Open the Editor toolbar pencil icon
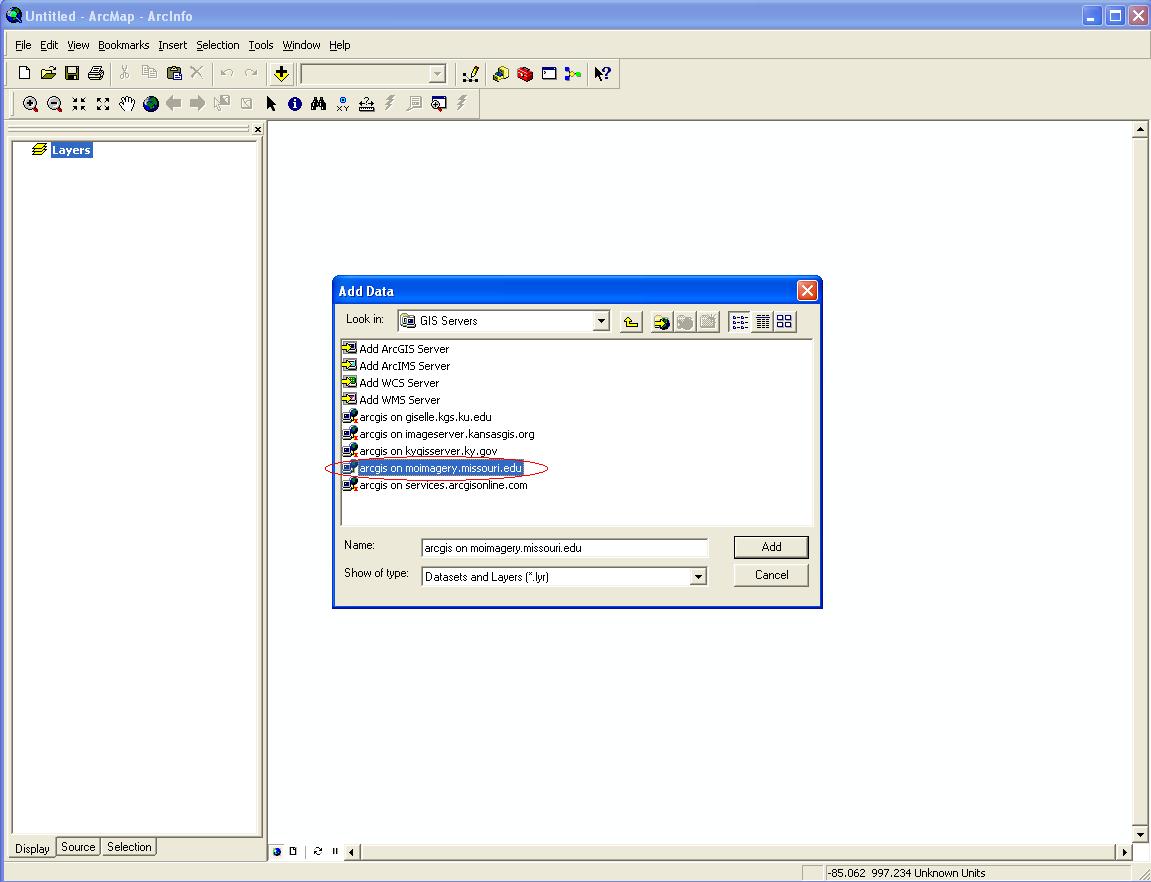The image size is (1151, 882). click(471, 73)
